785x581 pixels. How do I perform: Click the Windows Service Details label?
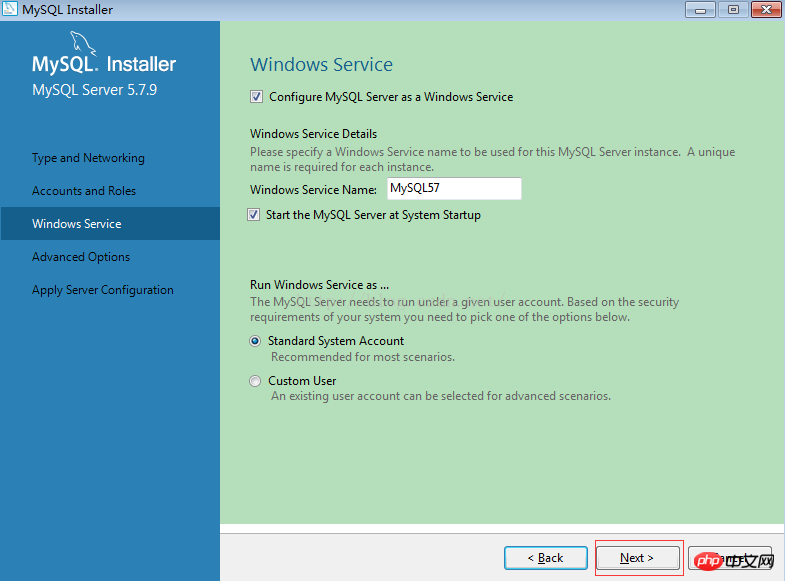[313, 134]
